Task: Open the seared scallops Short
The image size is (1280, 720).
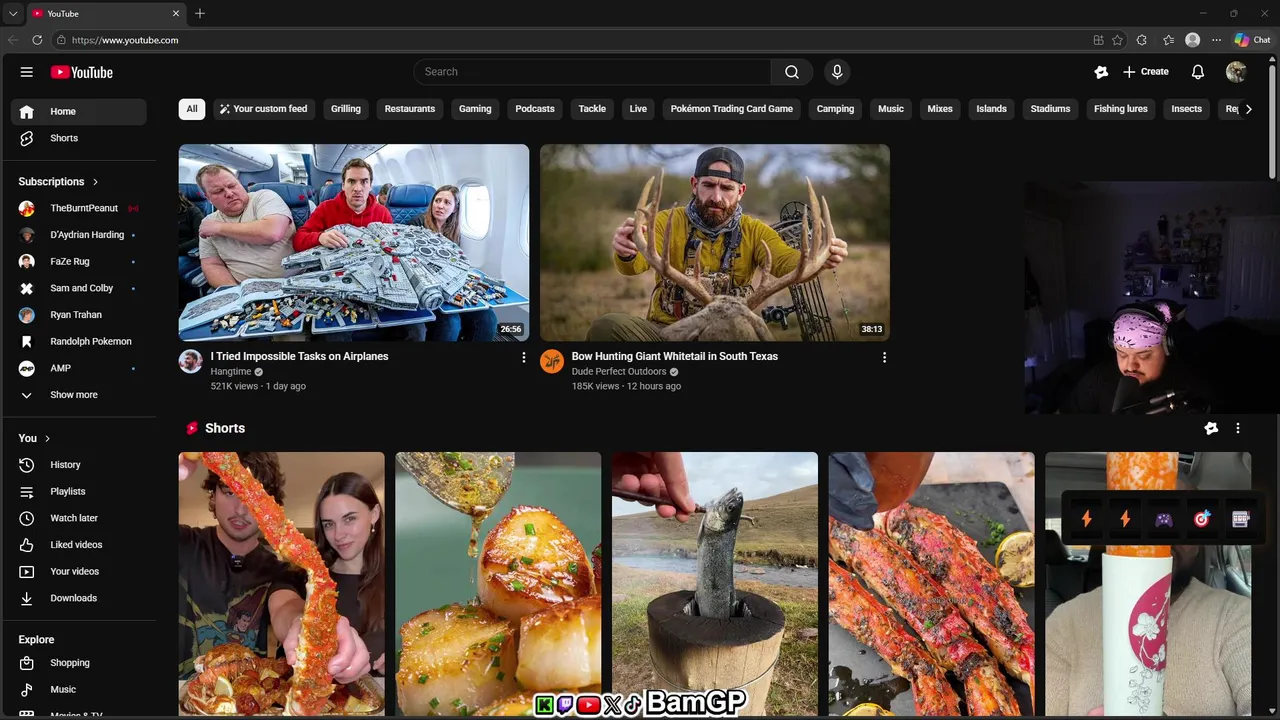Action: [498, 584]
